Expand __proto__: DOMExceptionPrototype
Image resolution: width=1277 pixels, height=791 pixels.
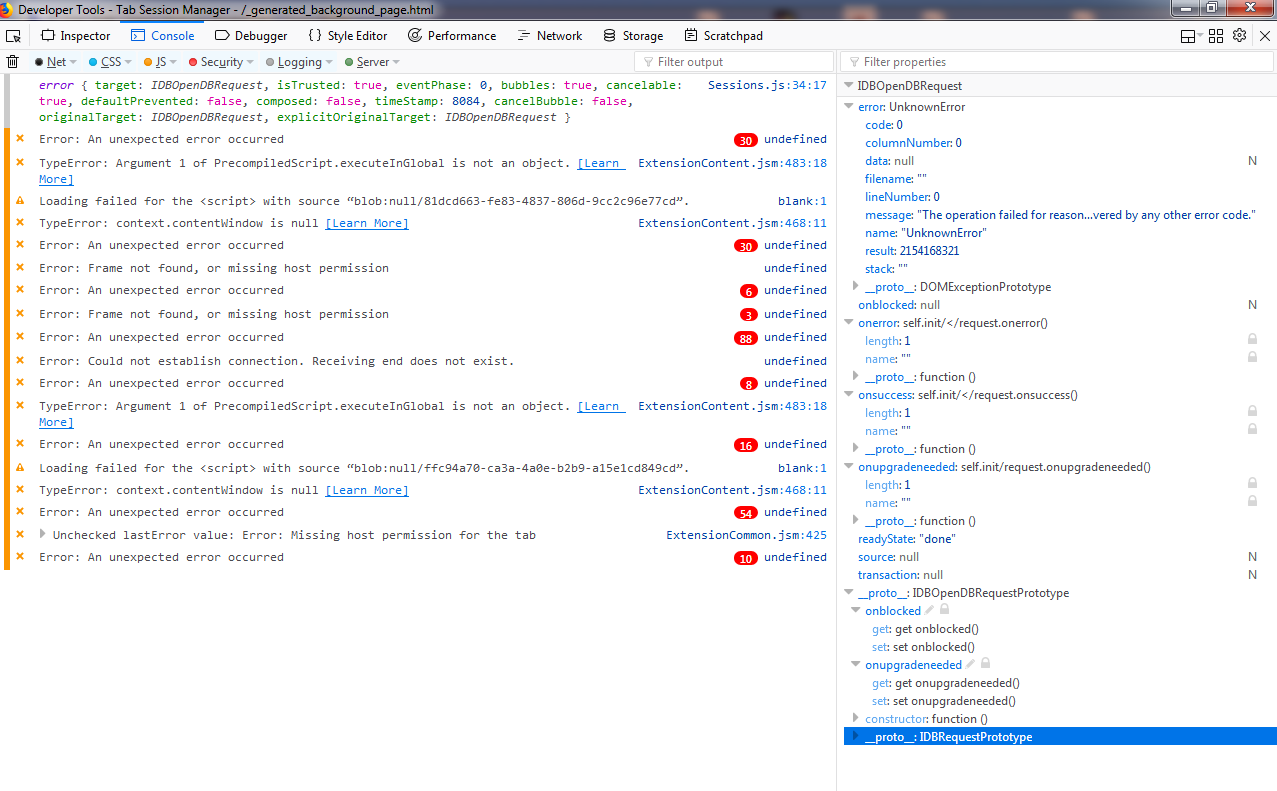[856, 287]
